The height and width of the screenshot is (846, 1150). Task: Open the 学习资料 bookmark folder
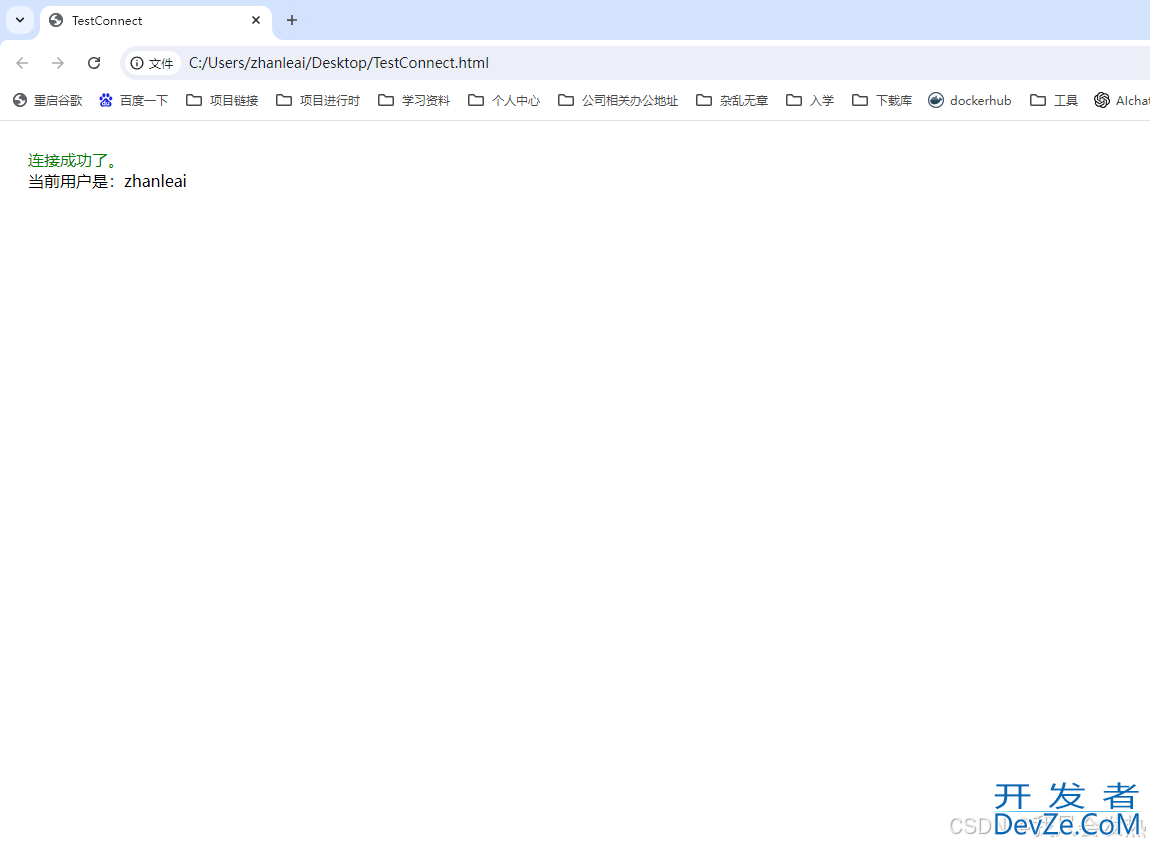pyautogui.click(x=414, y=100)
